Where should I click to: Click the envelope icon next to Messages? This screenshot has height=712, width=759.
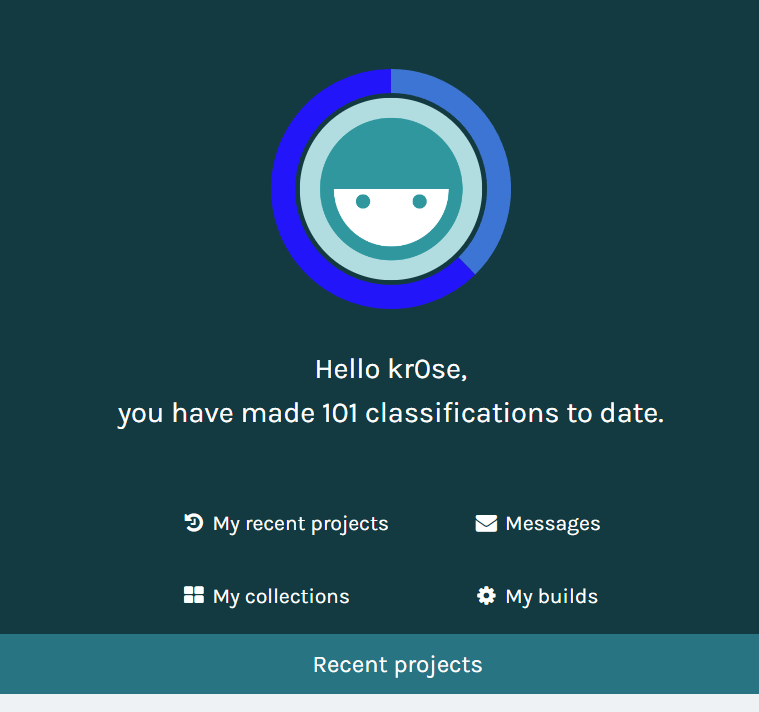point(486,524)
